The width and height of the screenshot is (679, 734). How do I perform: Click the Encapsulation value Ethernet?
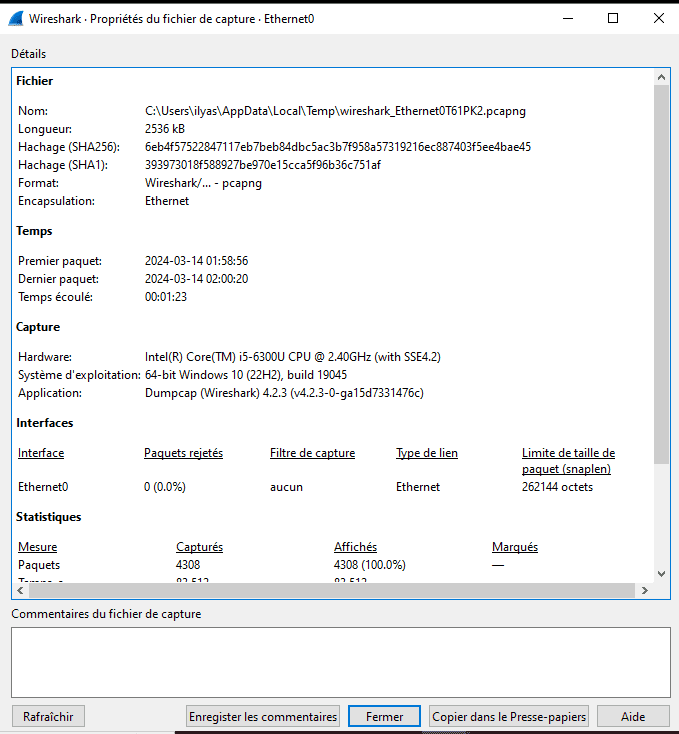[x=167, y=201]
